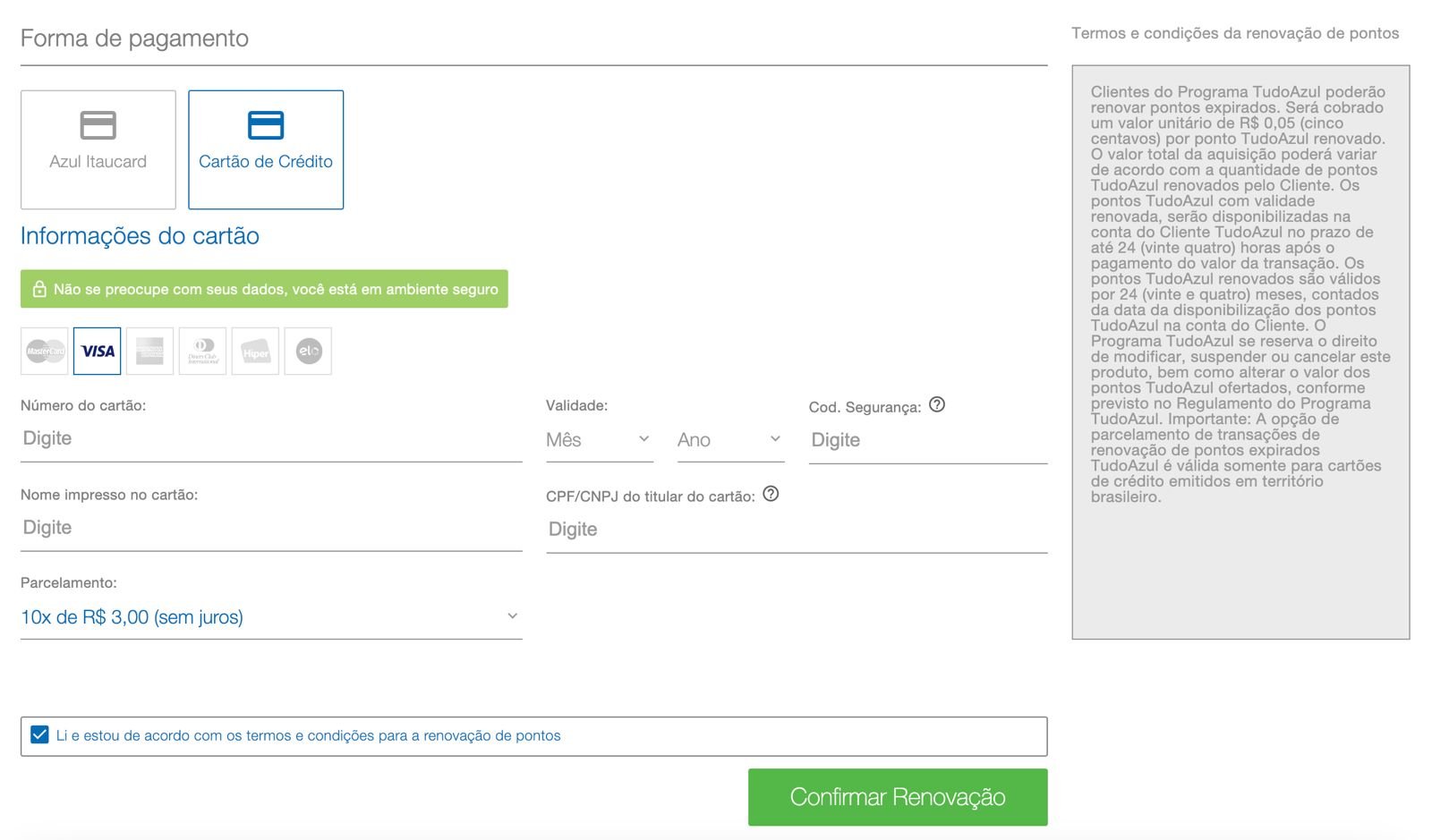The image size is (1432, 840).
Task: Focus the Nome impresso no cartão field
Action: (x=271, y=529)
